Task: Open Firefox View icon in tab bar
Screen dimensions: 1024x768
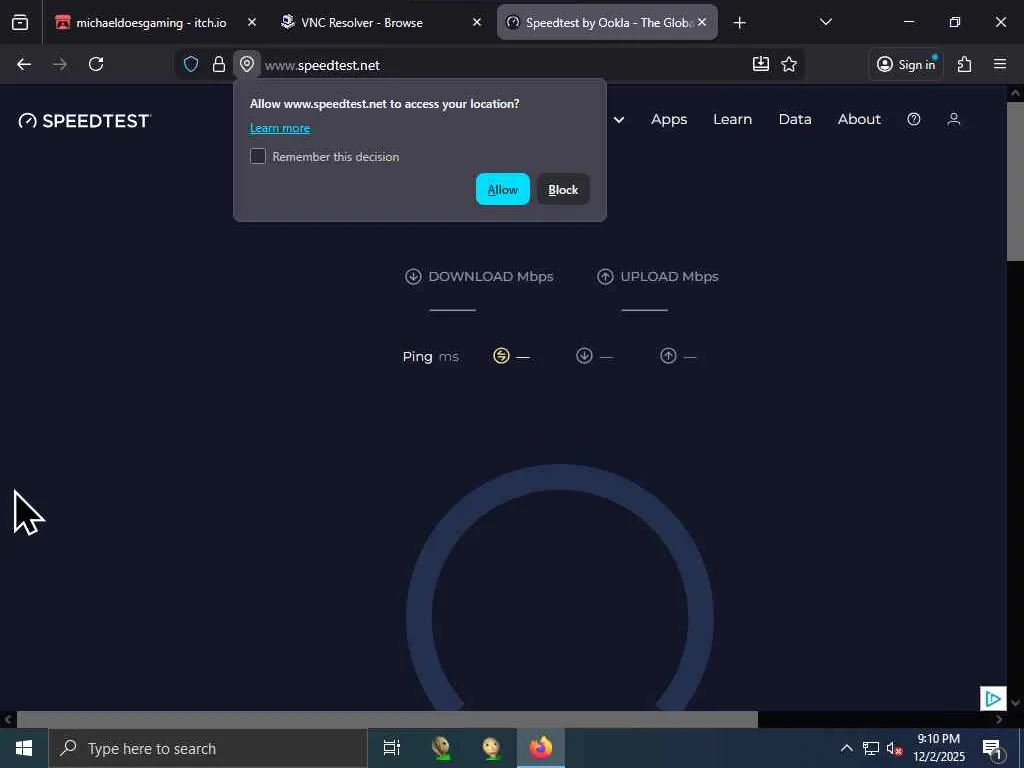Action: [x=20, y=23]
